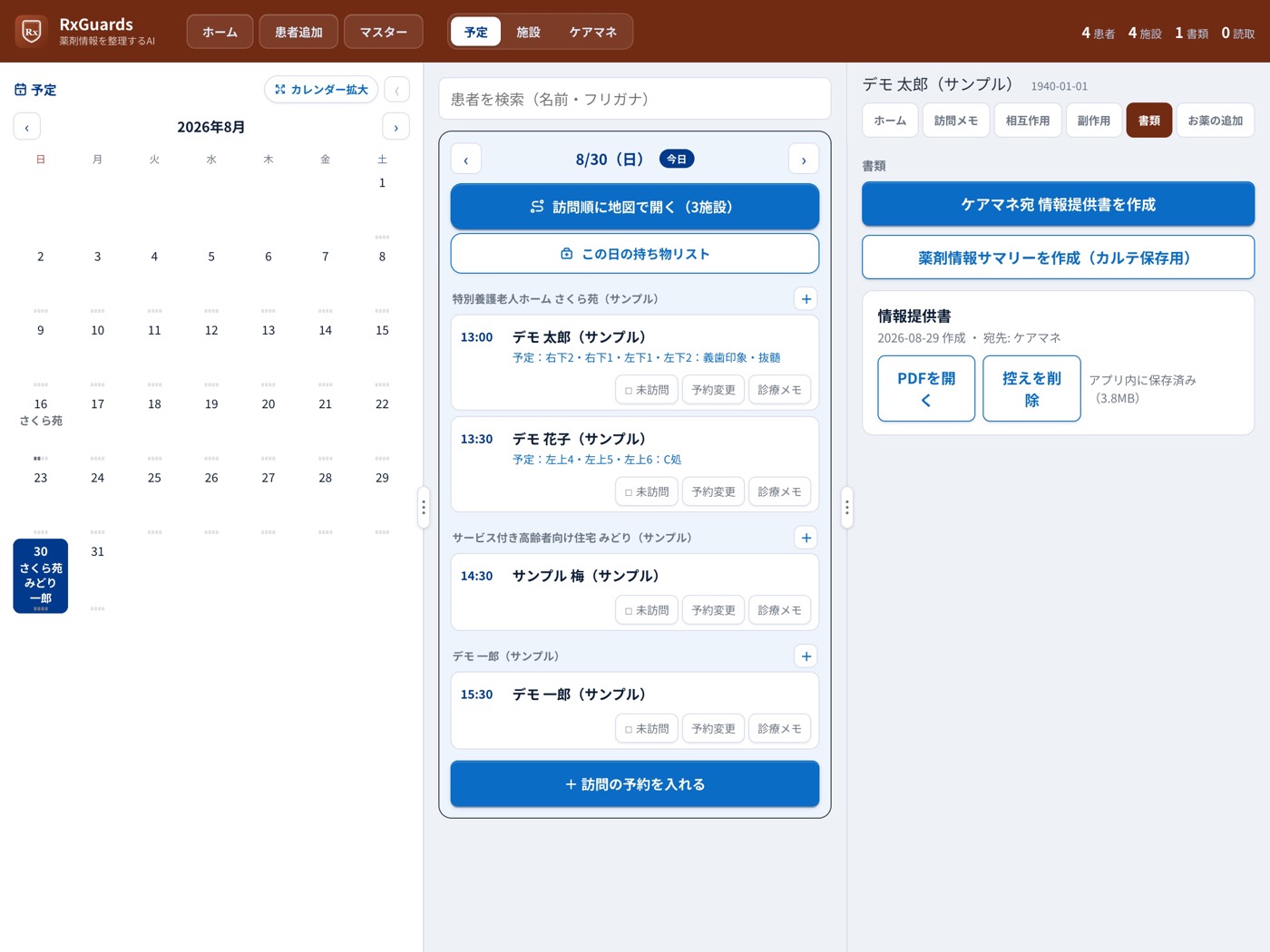Open the 副作用 patient tab

pos(1094,121)
